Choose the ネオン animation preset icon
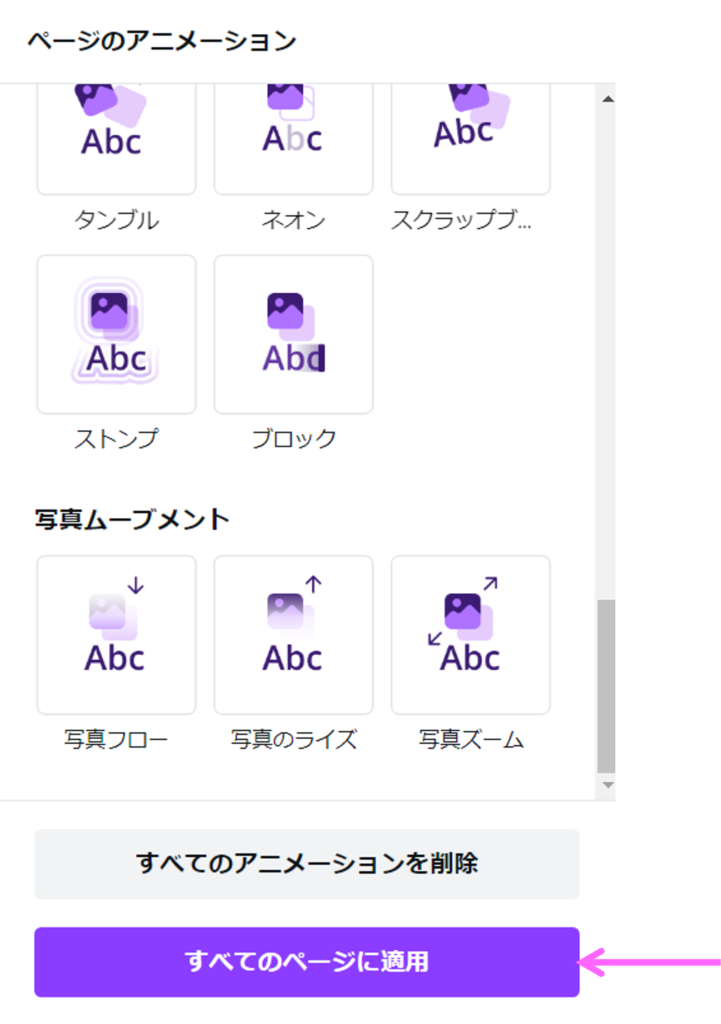The height and width of the screenshot is (1024, 721). click(x=293, y=138)
